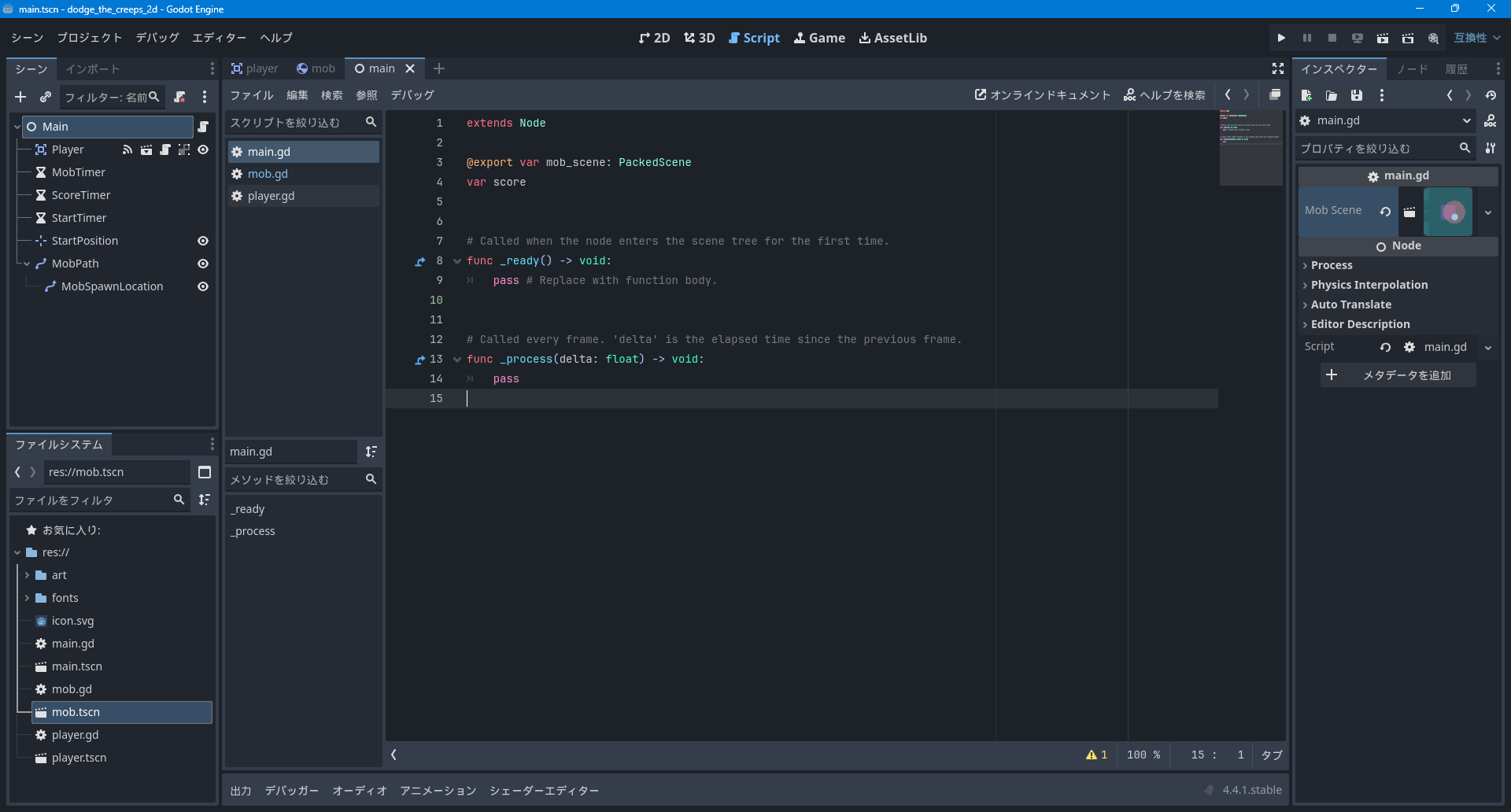Image resolution: width=1511 pixels, height=812 pixels.
Task: Toggle distraction-free mode for the script editor
Action: coord(1277,68)
